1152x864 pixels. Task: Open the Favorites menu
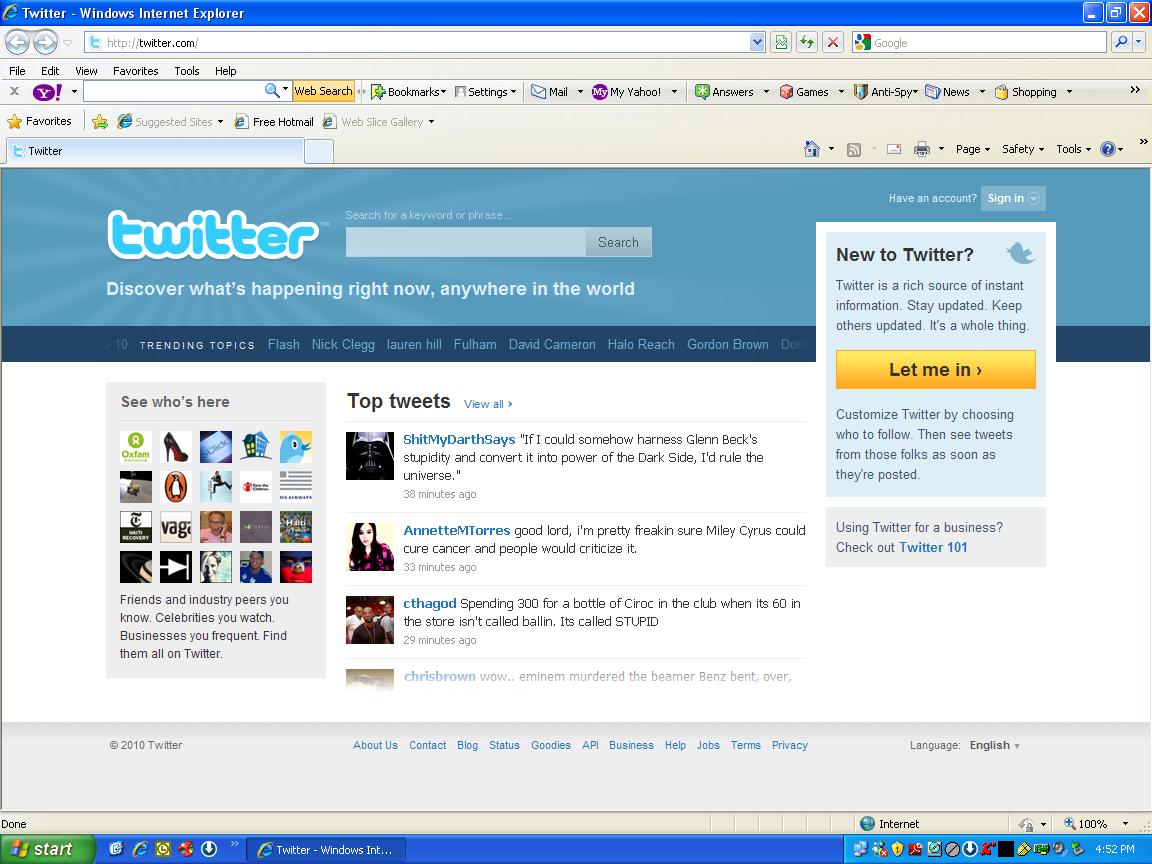pos(136,71)
